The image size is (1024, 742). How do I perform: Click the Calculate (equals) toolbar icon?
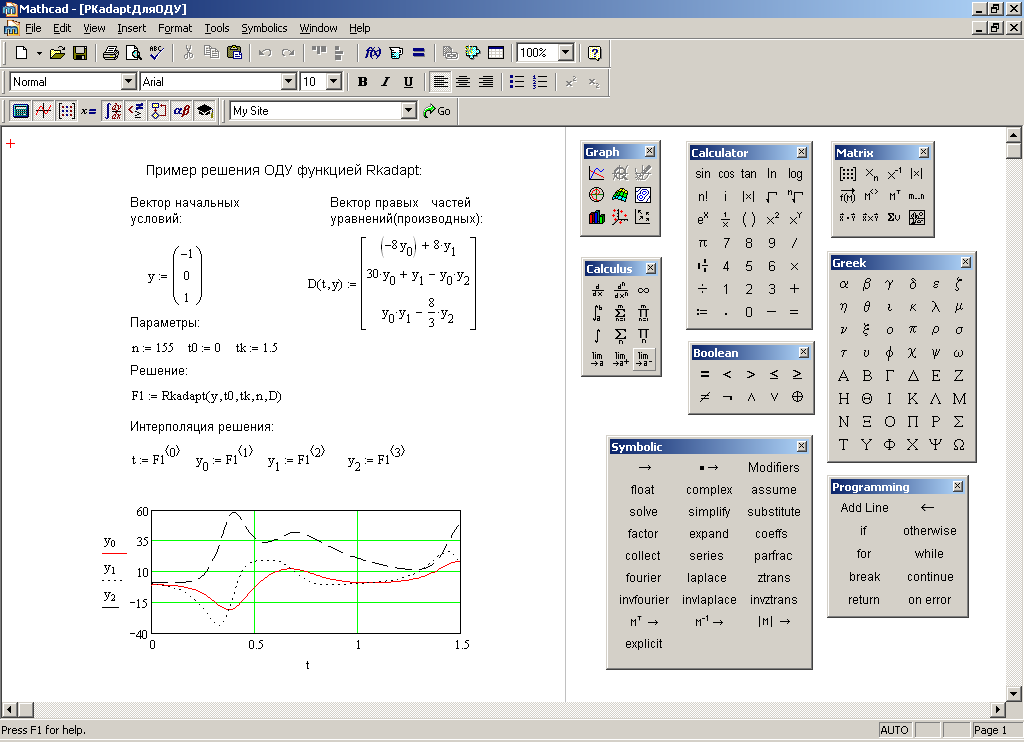(419, 53)
